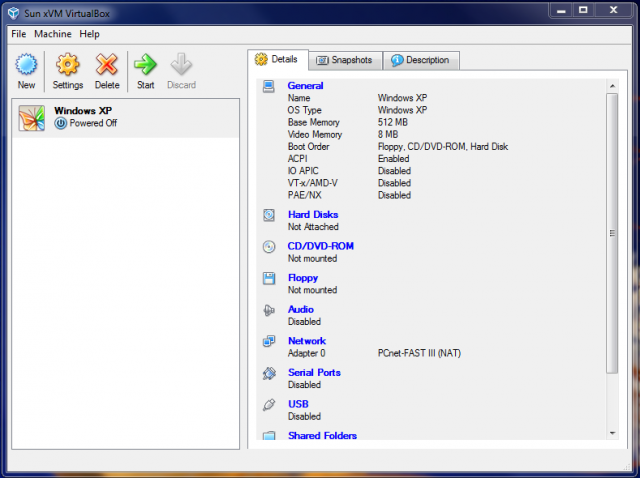Open the Hard Disks settings link
The image size is (640, 478).
[x=313, y=215]
